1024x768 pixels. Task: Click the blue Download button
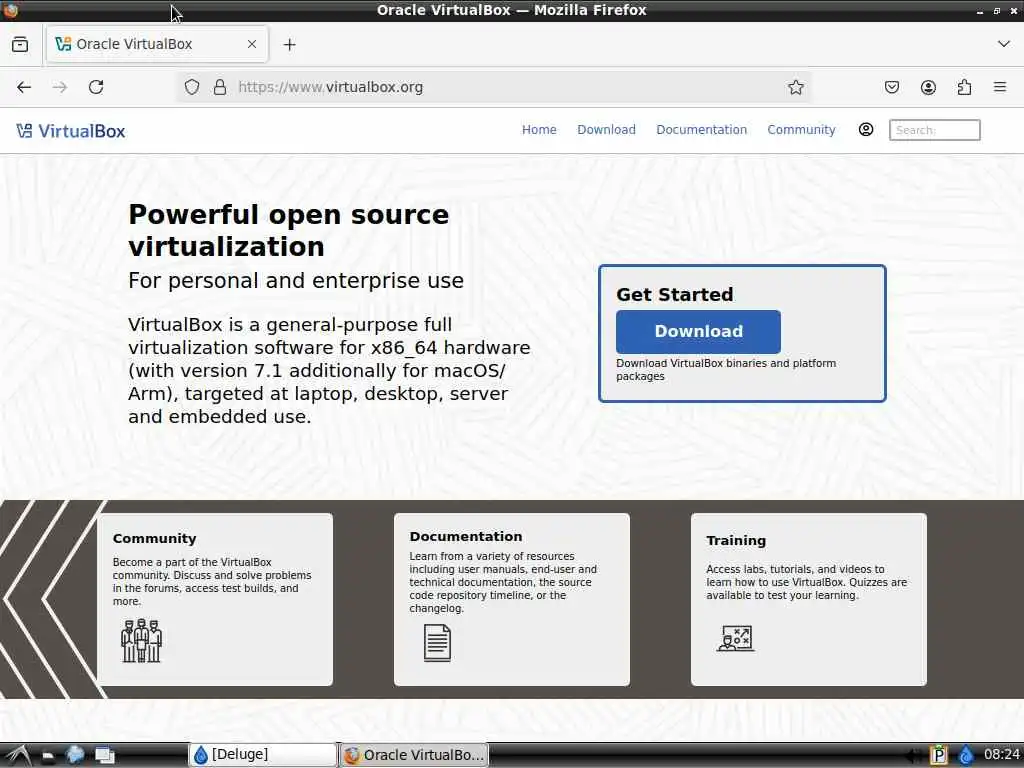pos(698,332)
